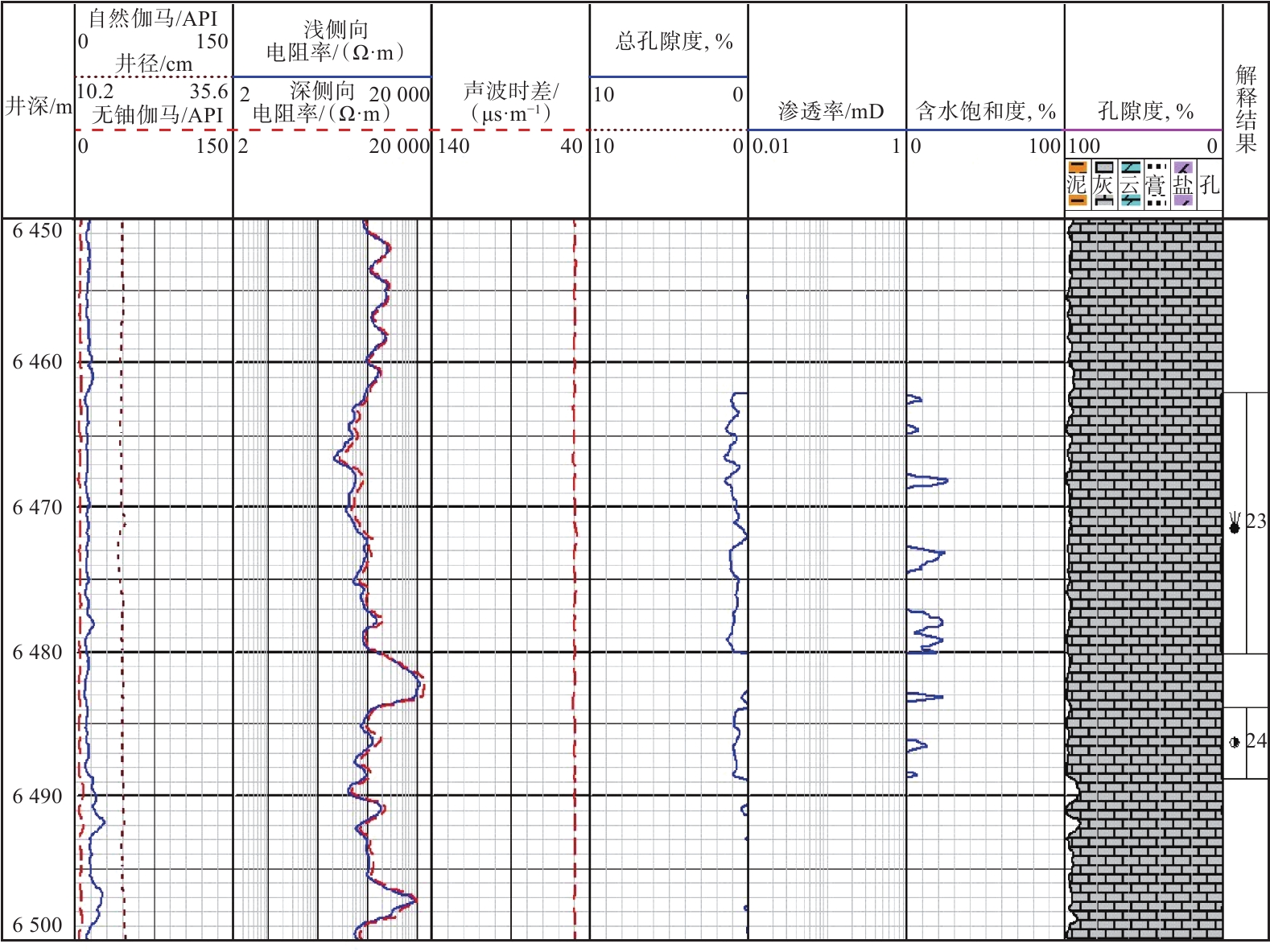Click the gray 灰 (limestone) lithology legend icon
This screenshot has width=1270, height=952.
(1103, 184)
